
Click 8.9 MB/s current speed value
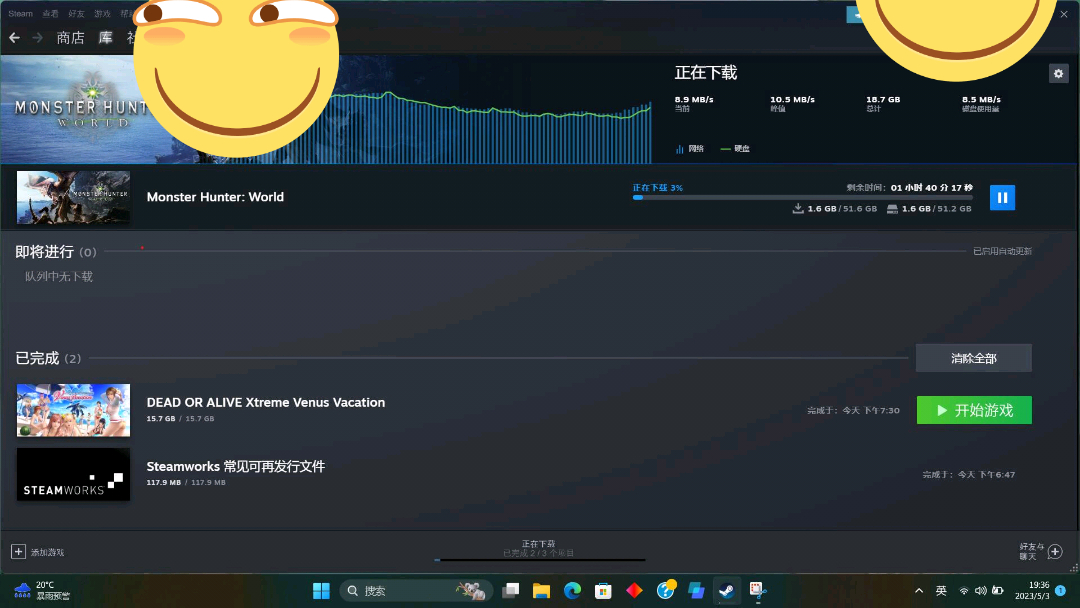694,99
